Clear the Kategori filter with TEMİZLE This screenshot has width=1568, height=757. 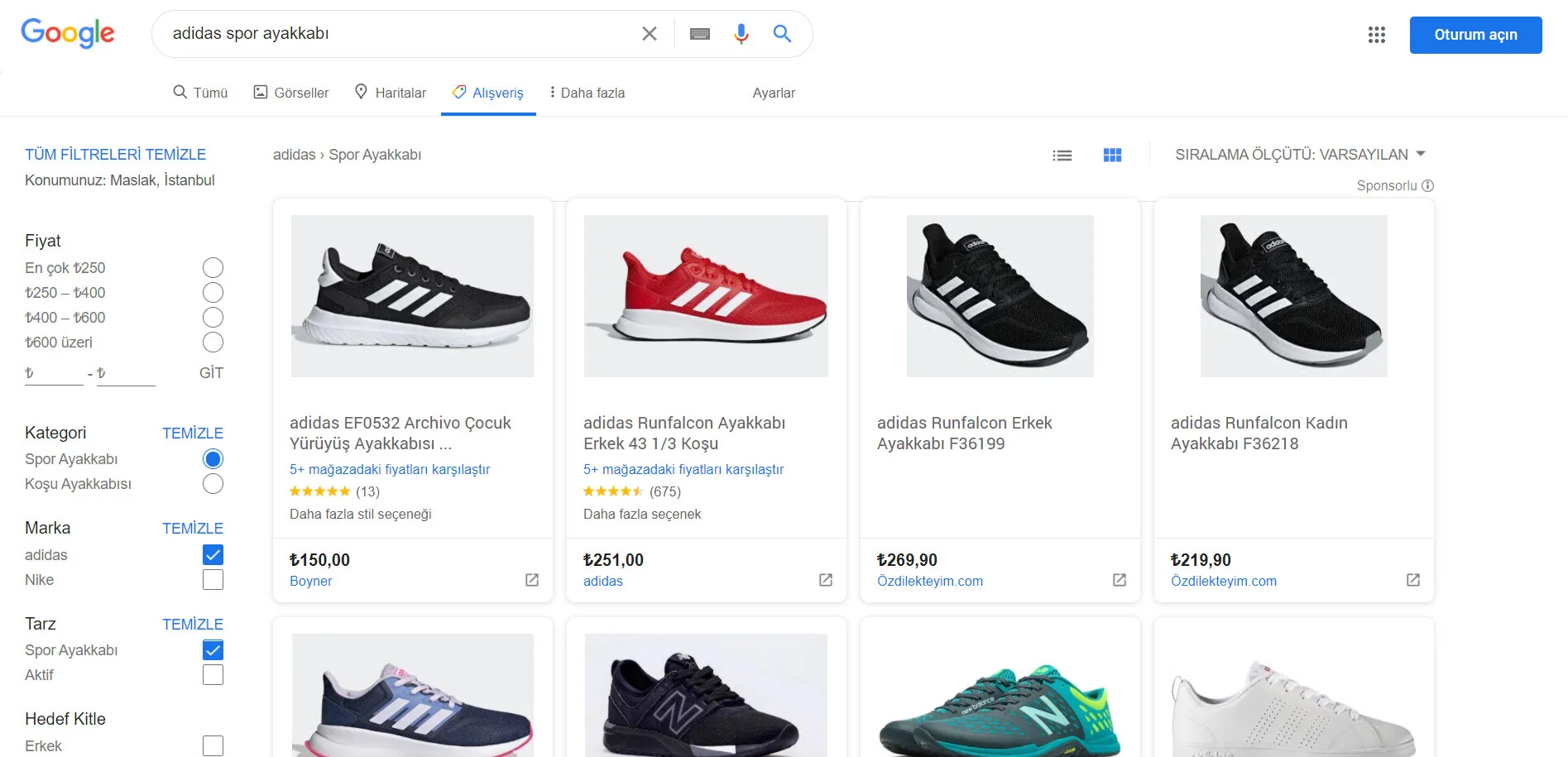(x=193, y=434)
